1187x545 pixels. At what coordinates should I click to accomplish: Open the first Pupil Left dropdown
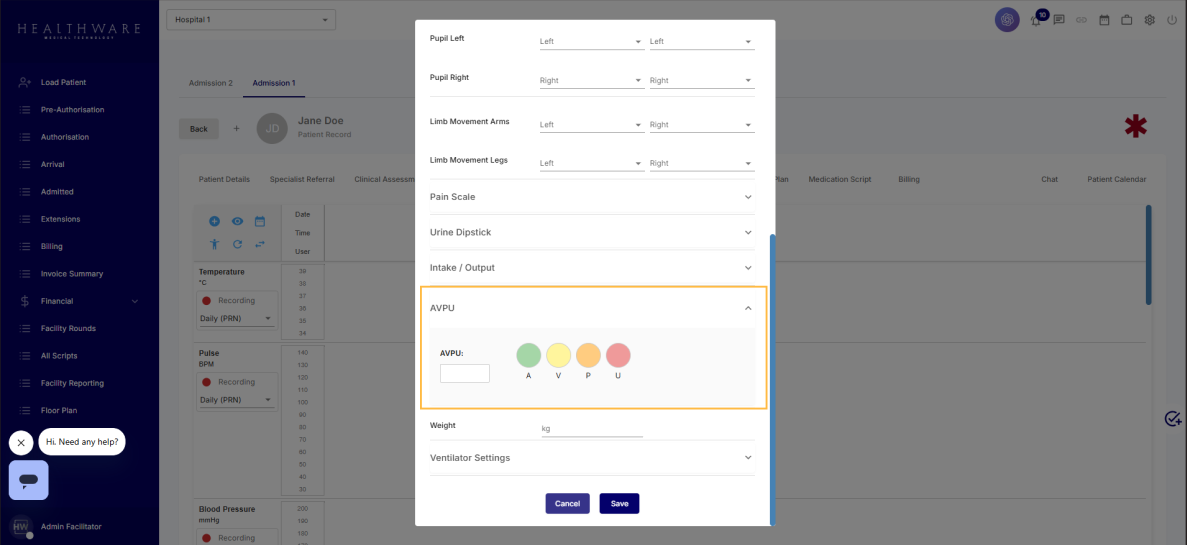point(590,42)
